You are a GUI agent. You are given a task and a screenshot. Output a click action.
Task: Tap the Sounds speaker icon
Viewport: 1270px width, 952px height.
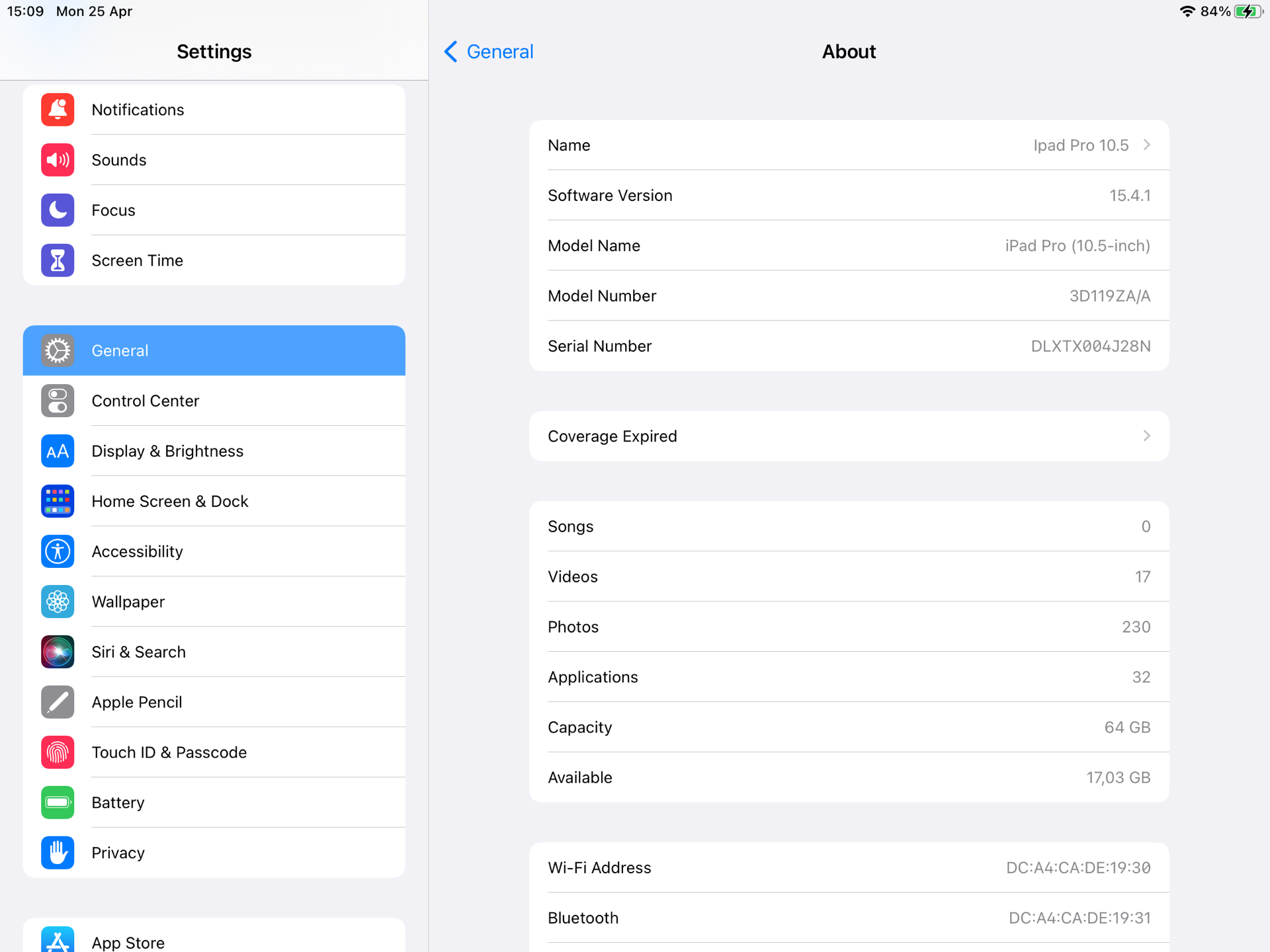click(x=58, y=160)
